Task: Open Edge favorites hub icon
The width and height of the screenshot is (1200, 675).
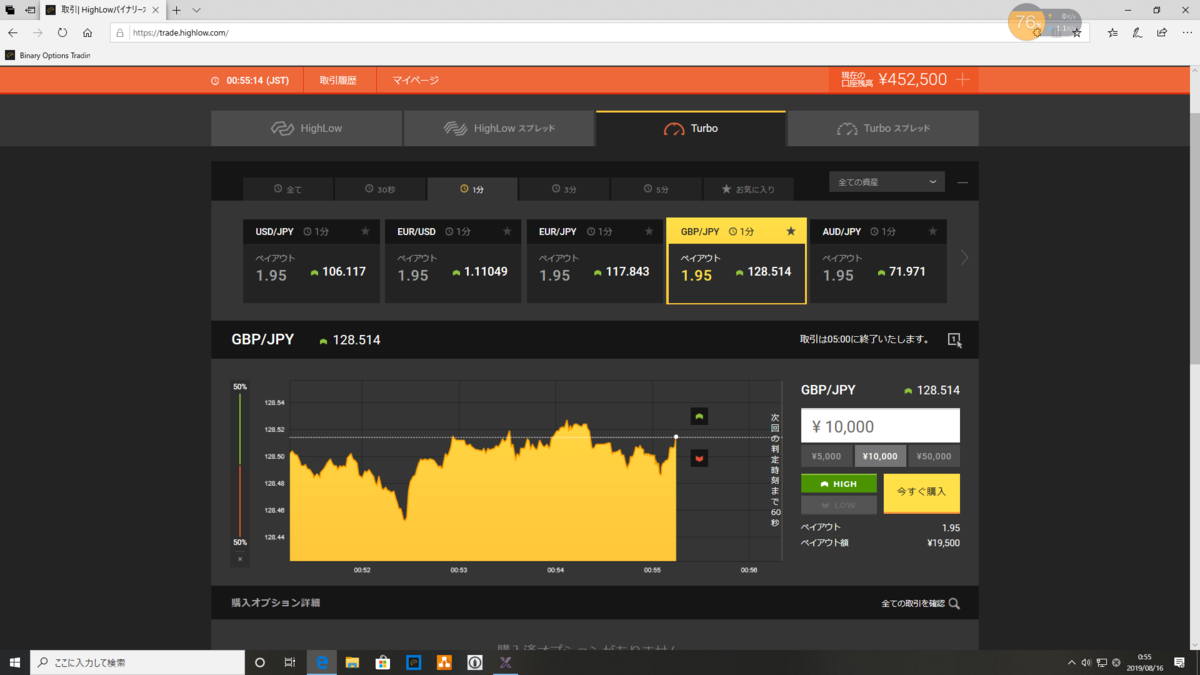Action: tap(1112, 33)
